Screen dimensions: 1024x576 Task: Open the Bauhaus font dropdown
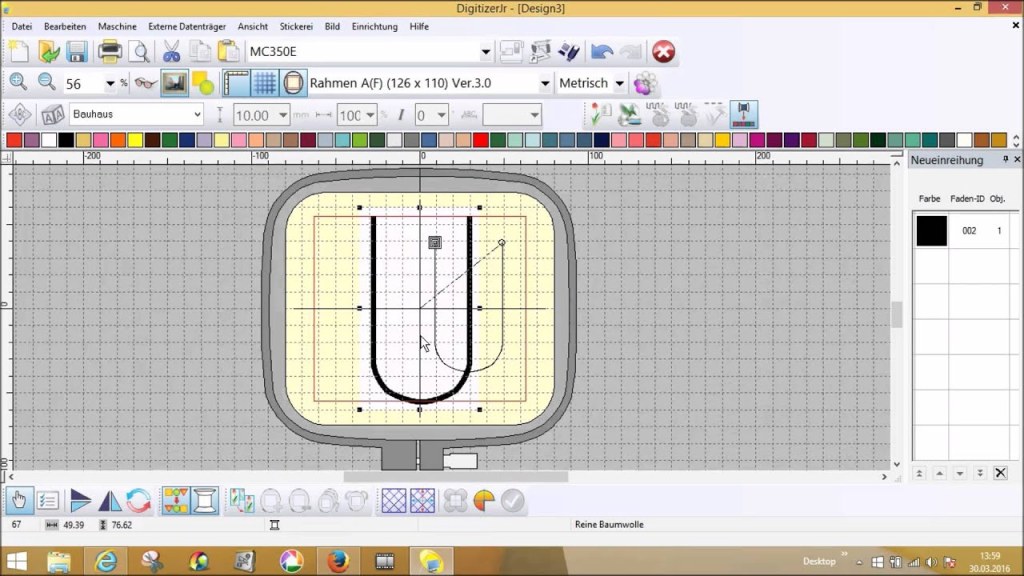click(x=196, y=115)
